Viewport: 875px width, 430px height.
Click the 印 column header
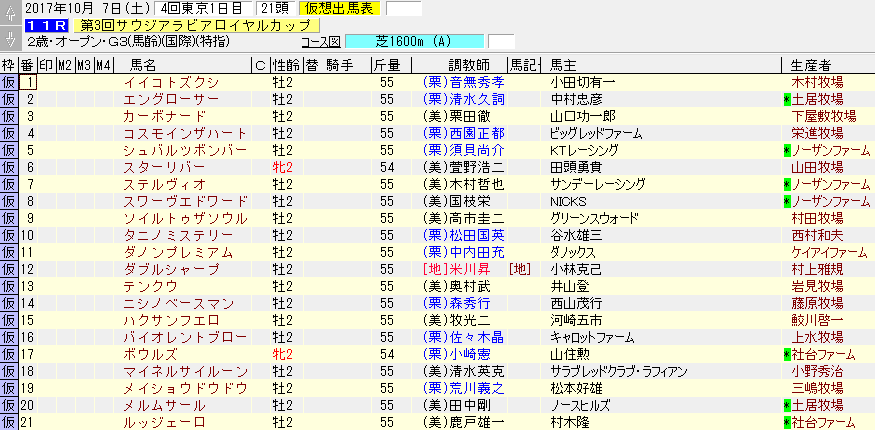[x=47, y=65]
